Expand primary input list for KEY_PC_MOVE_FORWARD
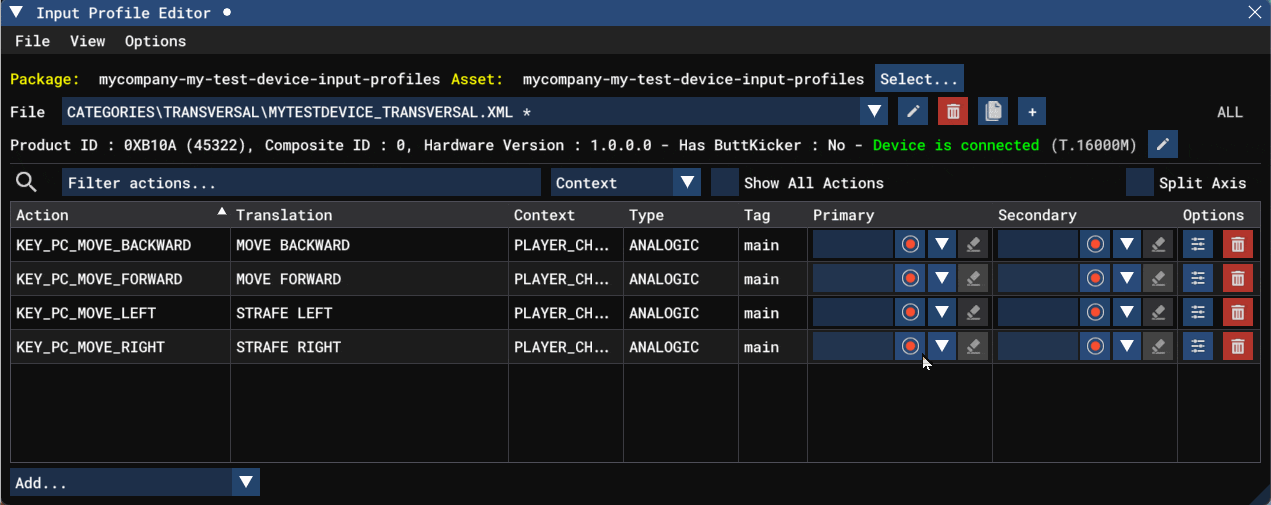Screen dimensions: 1271x505 [942, 279]
